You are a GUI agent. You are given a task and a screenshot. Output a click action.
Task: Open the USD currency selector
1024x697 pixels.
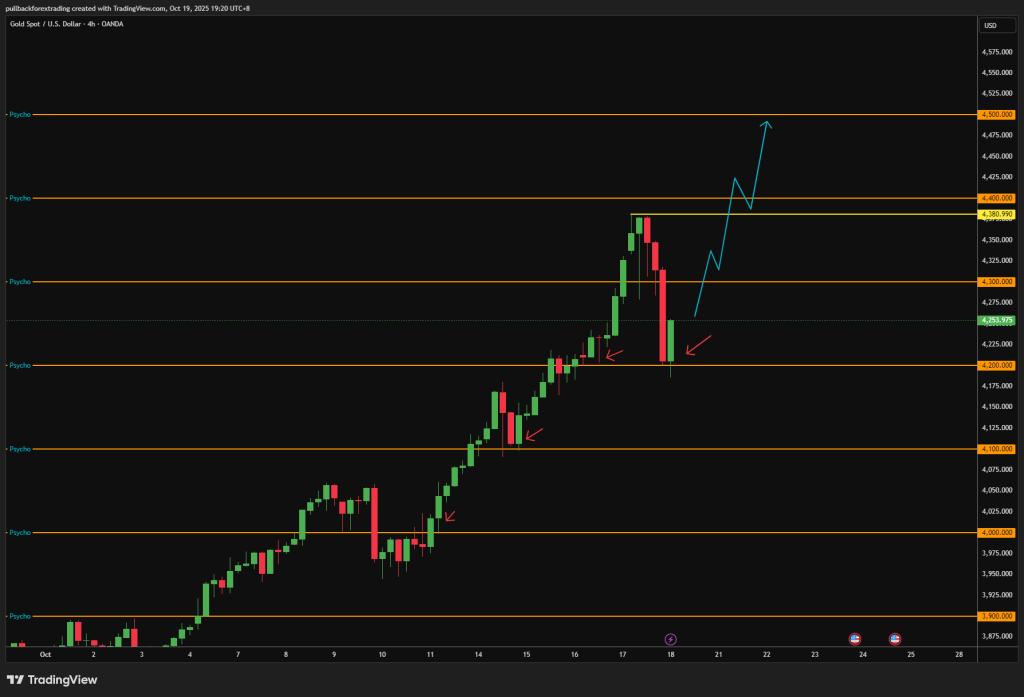(990, 25)
